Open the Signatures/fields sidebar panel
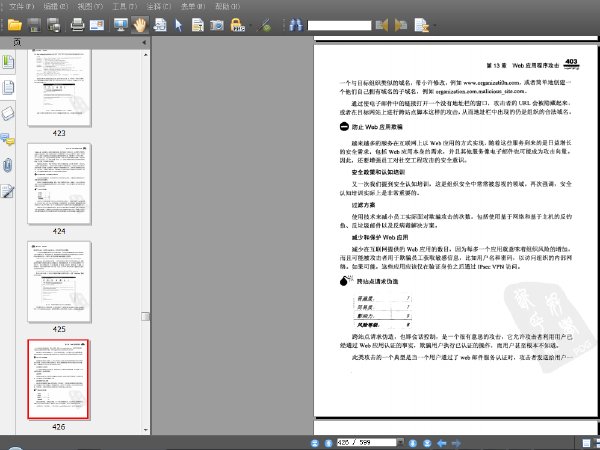Screen dimensions: 600x450 click(8, 191)
